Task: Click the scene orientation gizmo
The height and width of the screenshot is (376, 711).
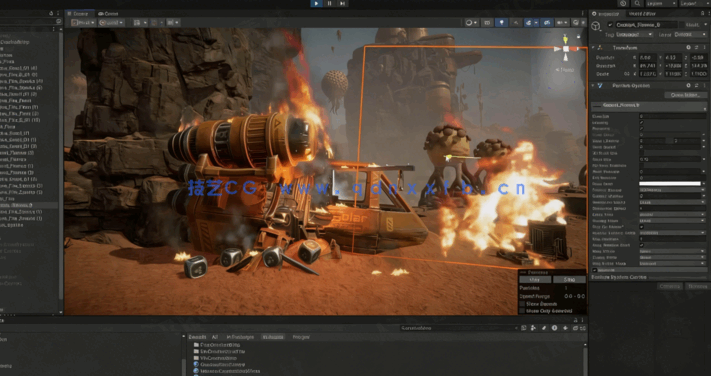Action: tap(566, 49)
